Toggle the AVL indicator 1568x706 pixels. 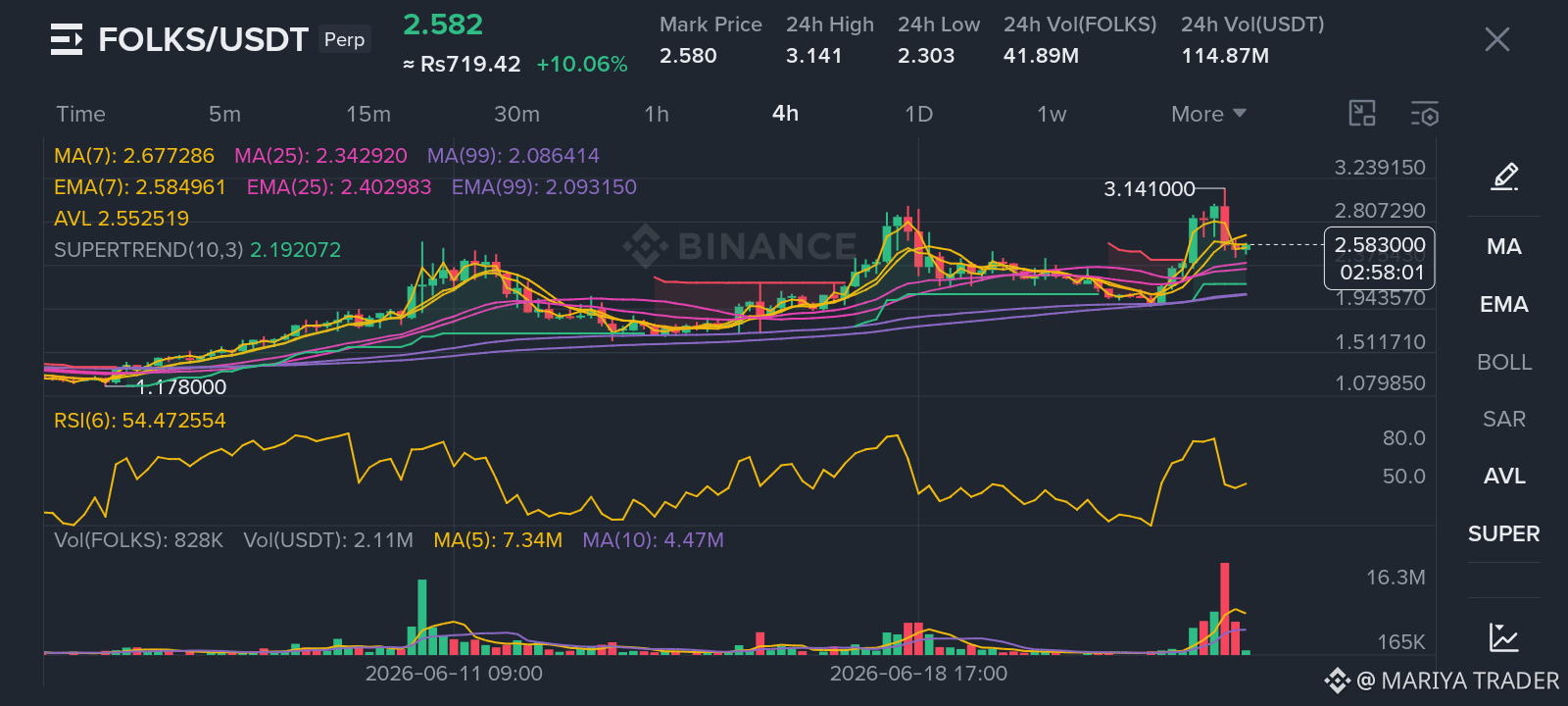(1504, 476)
